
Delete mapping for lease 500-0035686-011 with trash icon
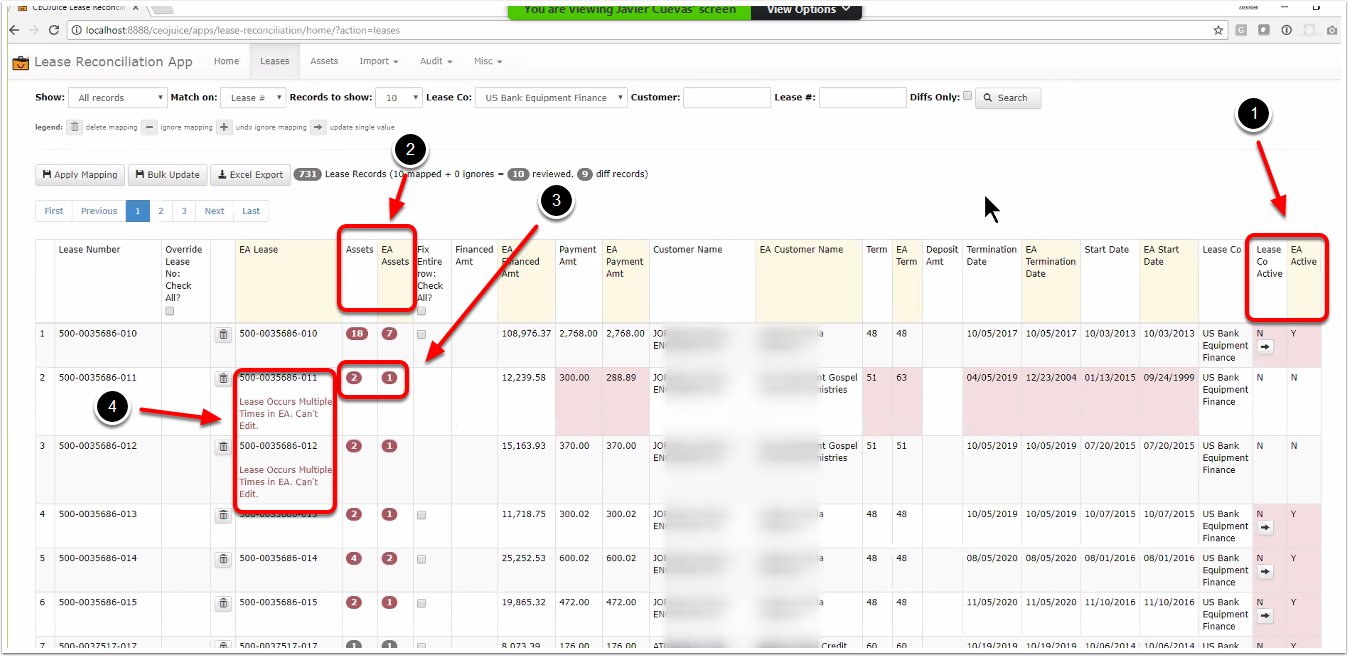coord(223,379)
